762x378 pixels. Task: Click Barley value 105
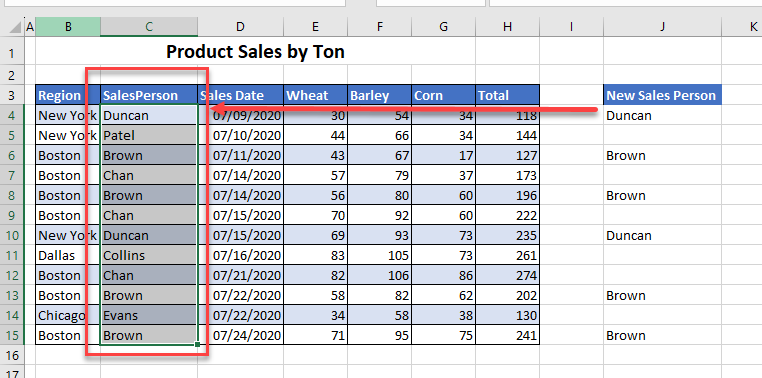click(x=380, y=256)
